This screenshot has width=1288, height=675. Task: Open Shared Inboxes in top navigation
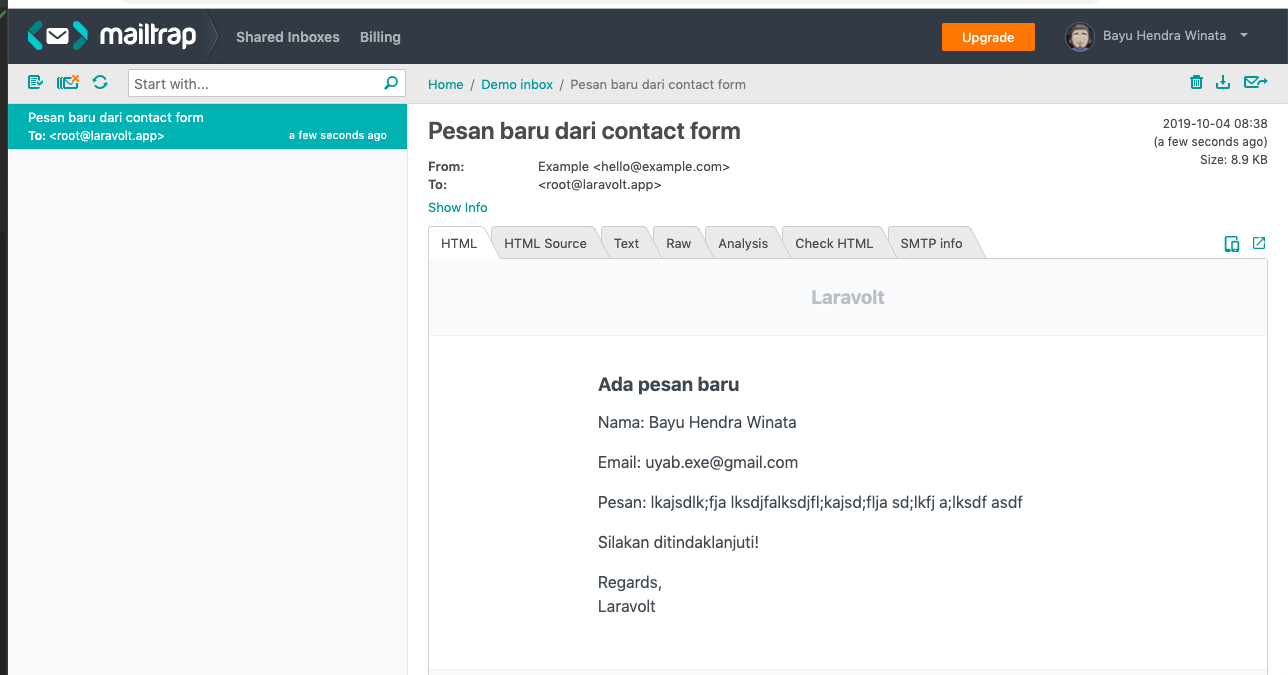click(x=288, y=37)
